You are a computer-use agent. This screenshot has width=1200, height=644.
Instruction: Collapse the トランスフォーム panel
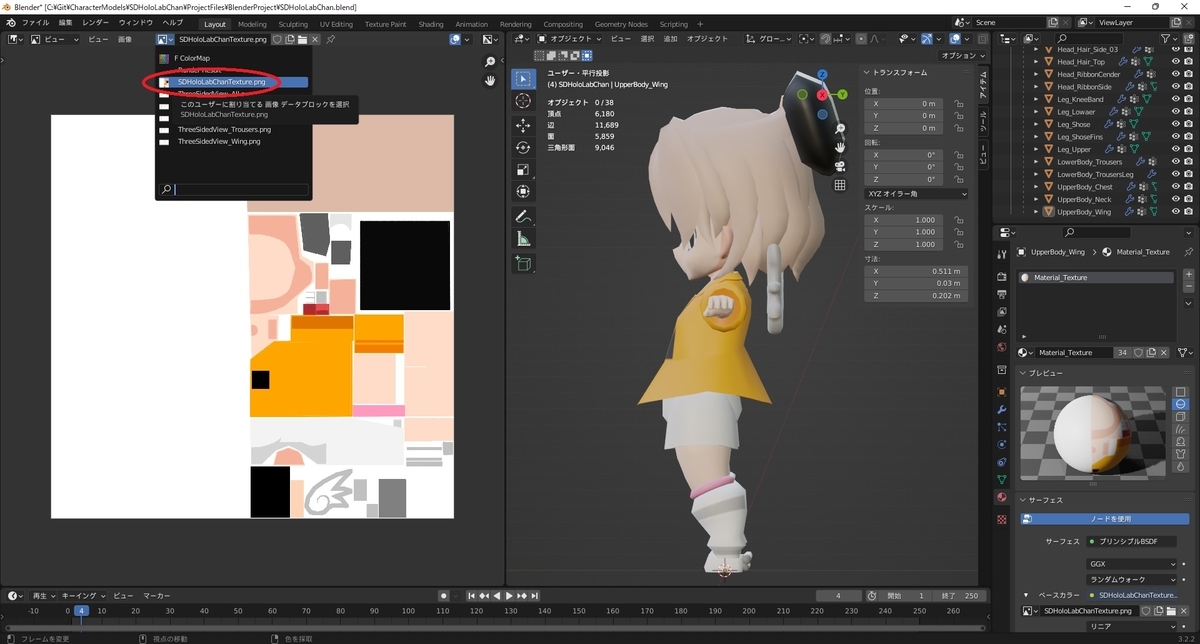(867, 72)
